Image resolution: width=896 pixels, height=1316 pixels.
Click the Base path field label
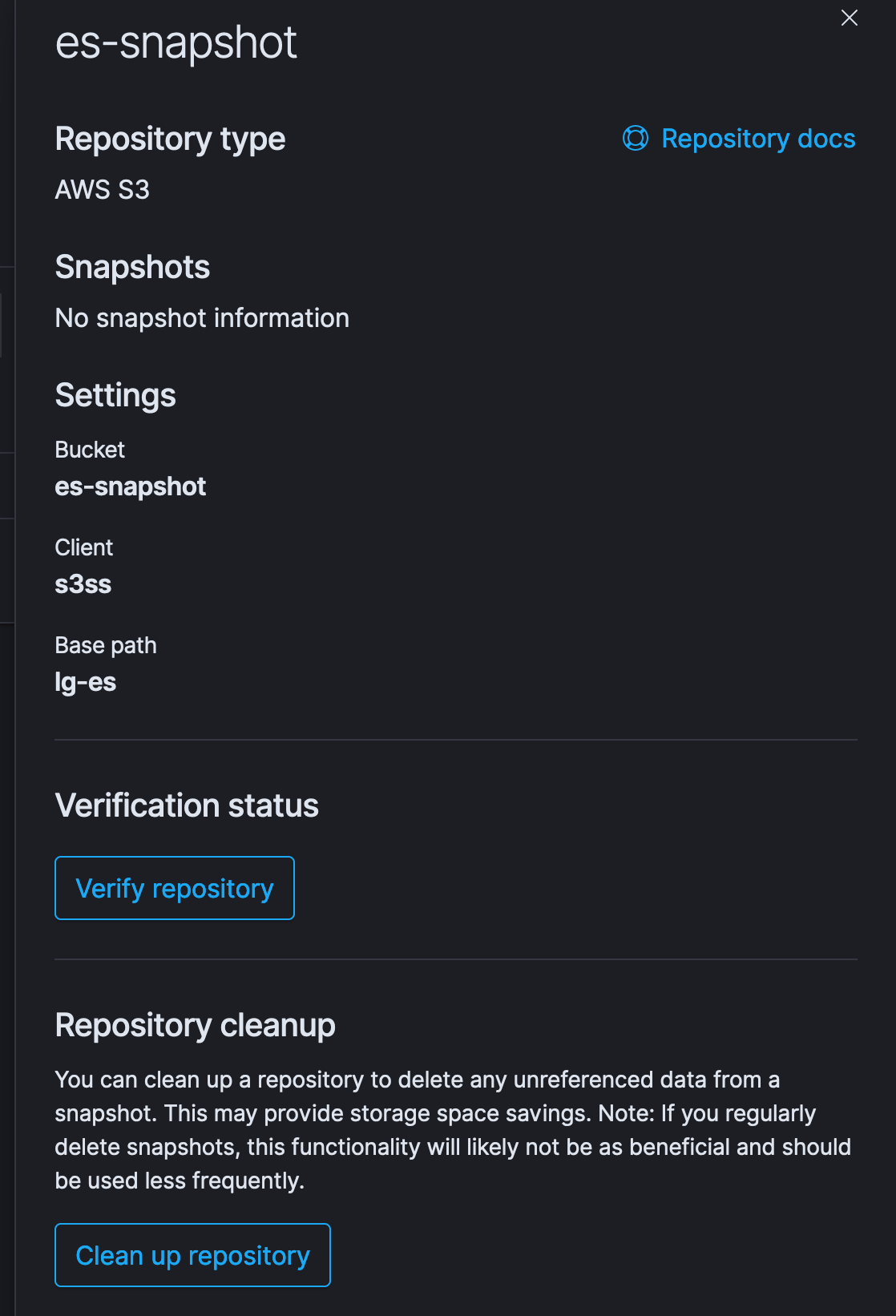click(x=105, y=644)
